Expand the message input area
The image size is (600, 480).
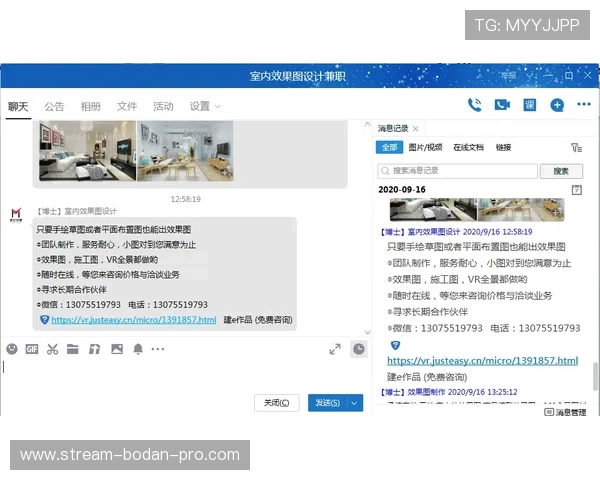coord(335,349)
